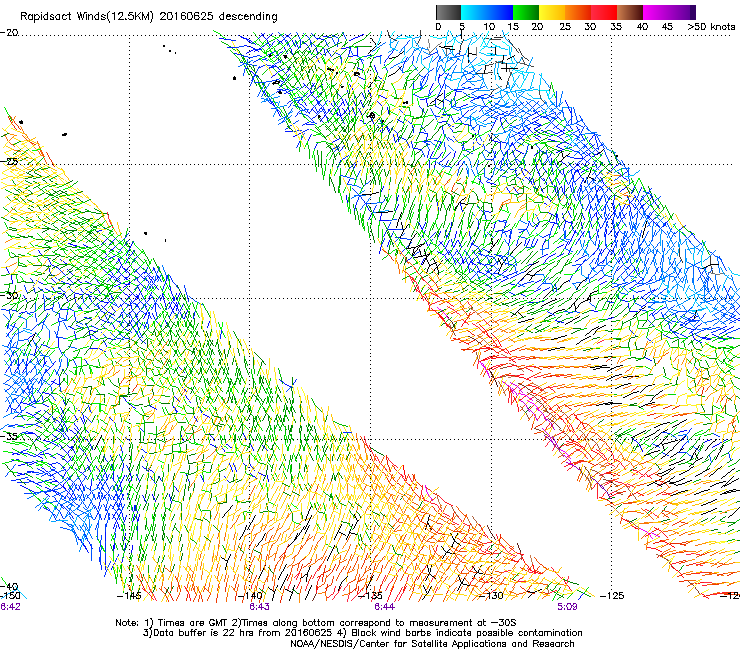
Task: Click the legend scale label '0'
Action: point(438,27)
